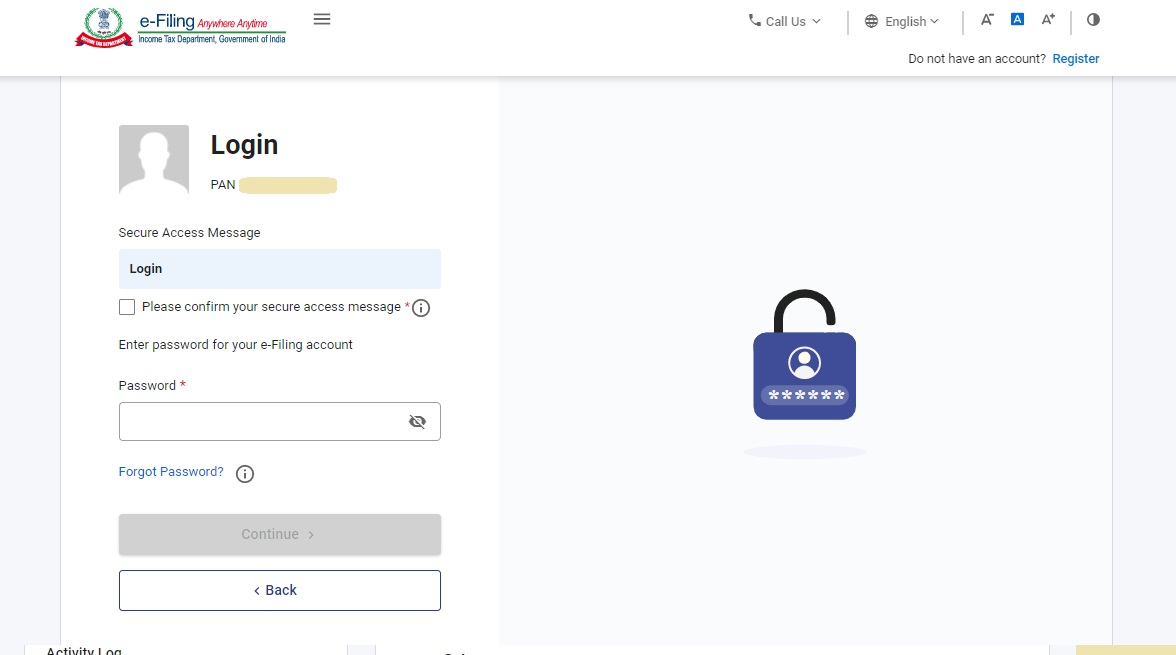Image resolution: width=1176 pixels, height=655 pixels.
Task: Click the user profile avatar image
Action: [153, 159]
